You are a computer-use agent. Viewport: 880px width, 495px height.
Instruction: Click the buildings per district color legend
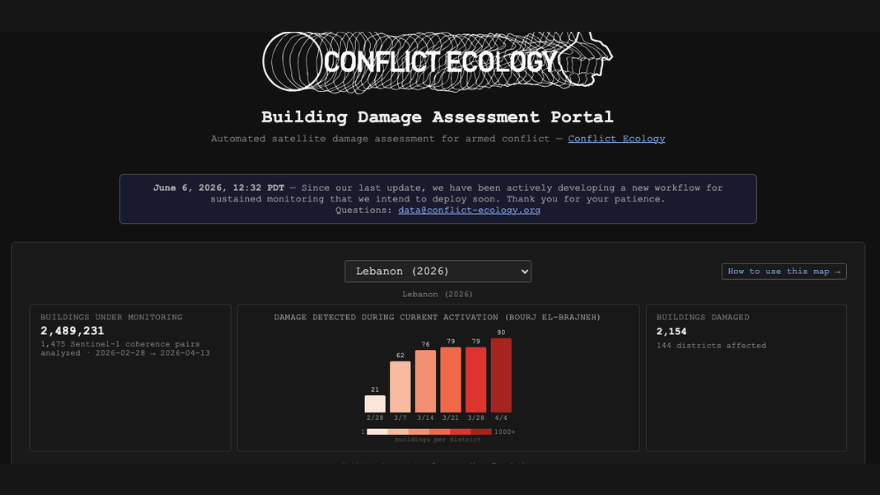429,432
